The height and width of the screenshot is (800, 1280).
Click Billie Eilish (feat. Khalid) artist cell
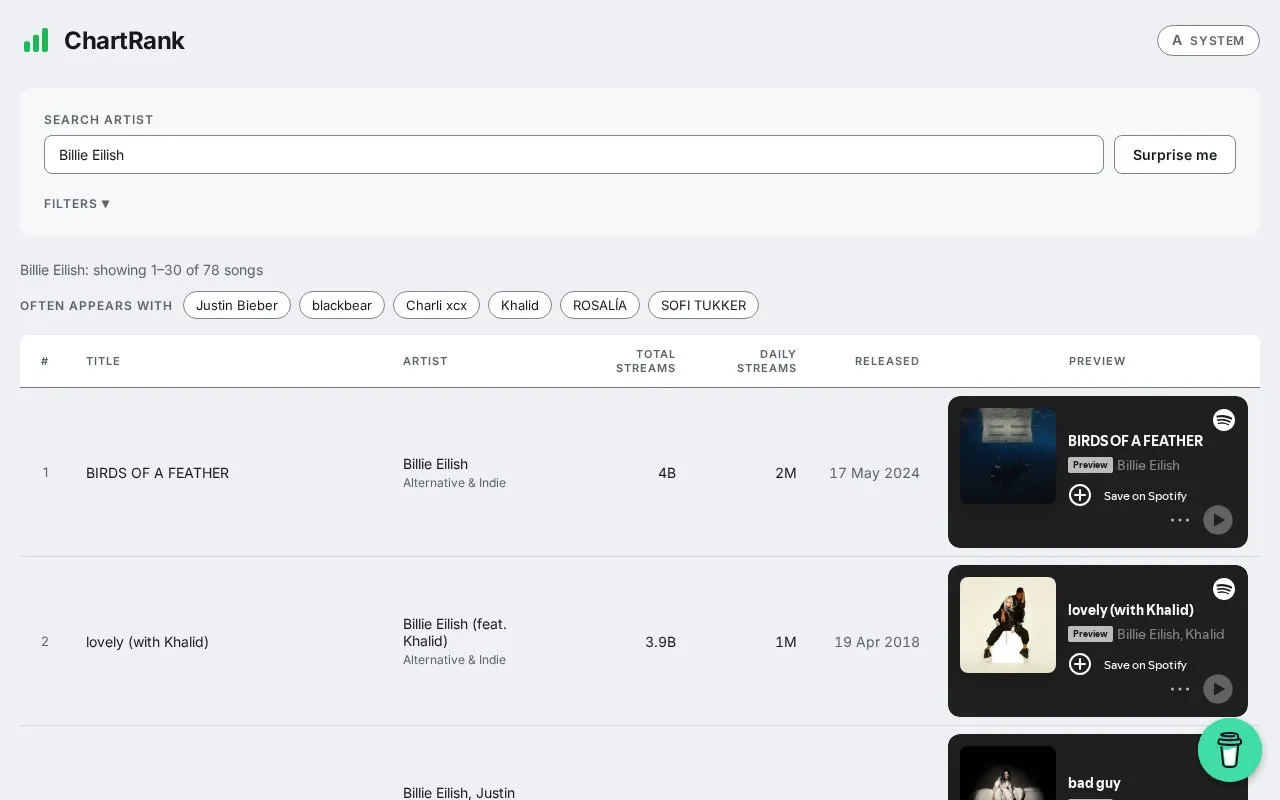click(x=455, y=632)
